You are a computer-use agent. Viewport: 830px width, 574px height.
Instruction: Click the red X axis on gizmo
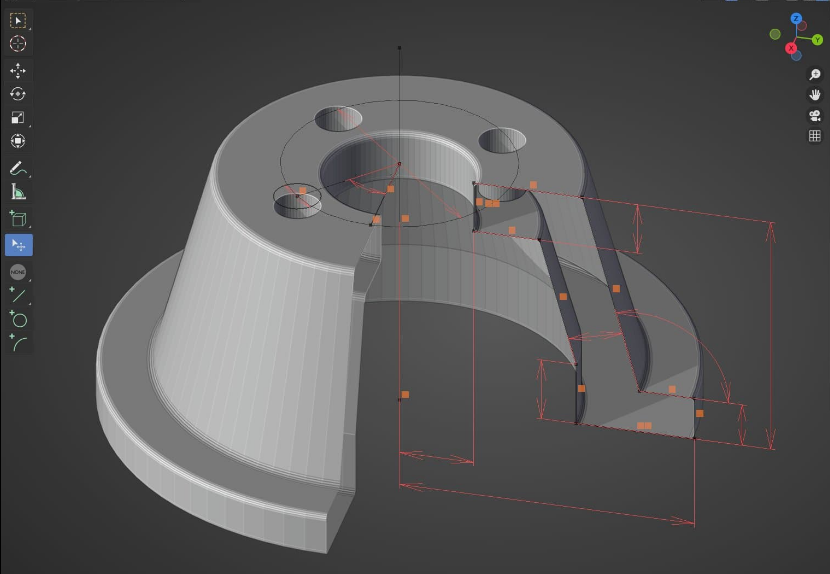(x=791, y=48)
